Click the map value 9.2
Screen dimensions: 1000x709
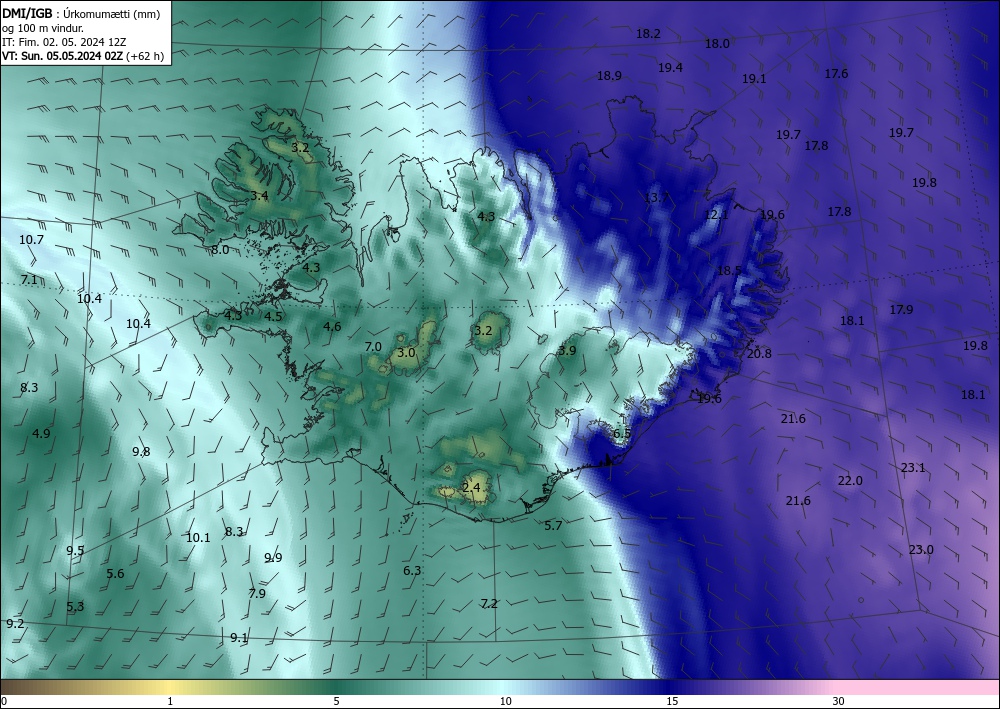[x=15, y=624]
